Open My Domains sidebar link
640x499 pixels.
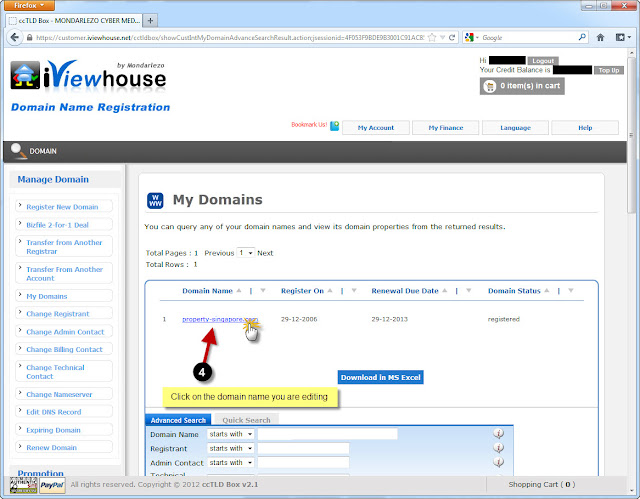point(47,296)
